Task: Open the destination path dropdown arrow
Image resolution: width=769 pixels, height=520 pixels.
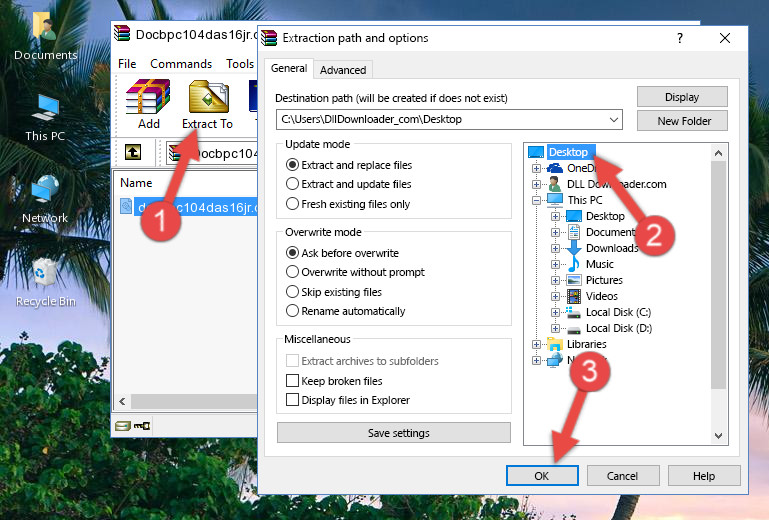Action: pyautogui.click(x=614, y=120)
